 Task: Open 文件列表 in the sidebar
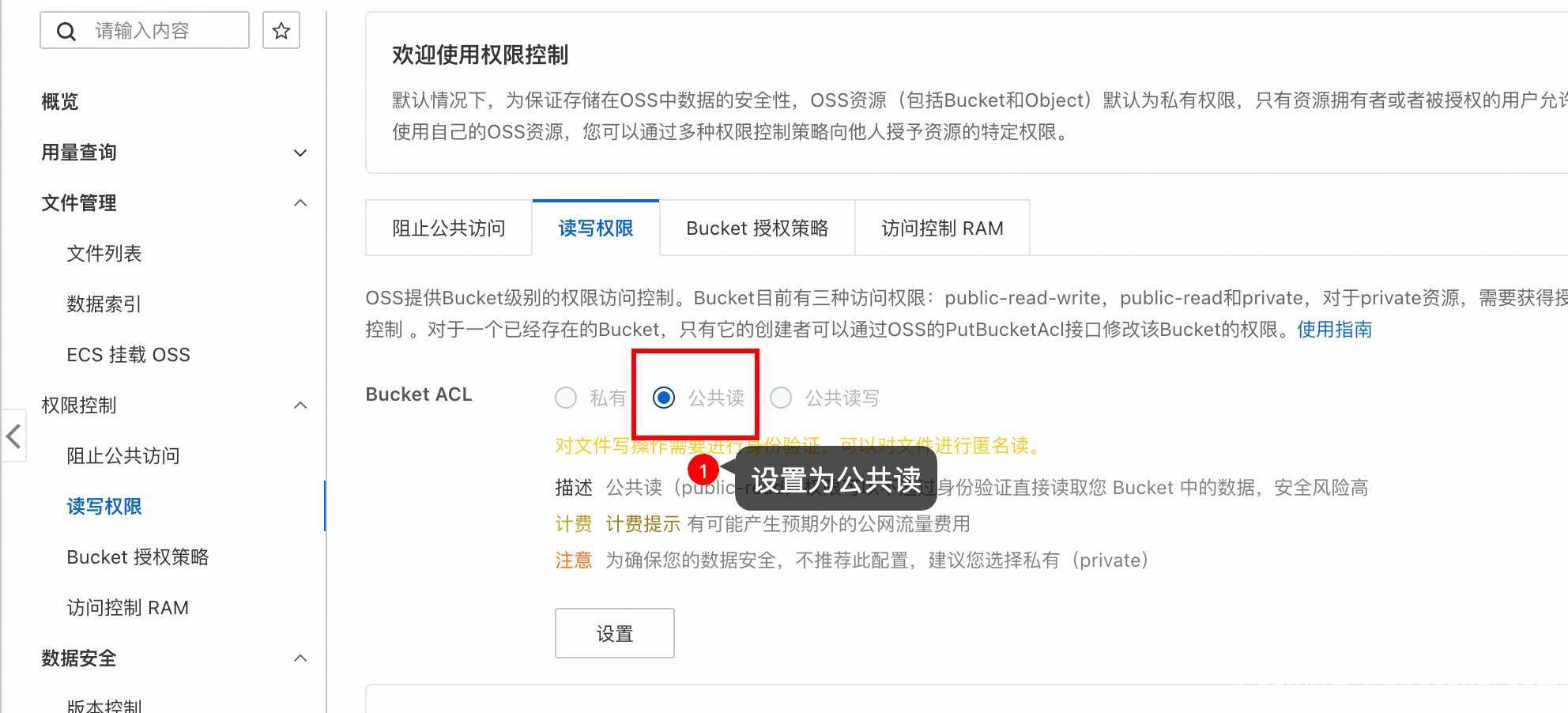pyautogui.click(x=104, y=254)
